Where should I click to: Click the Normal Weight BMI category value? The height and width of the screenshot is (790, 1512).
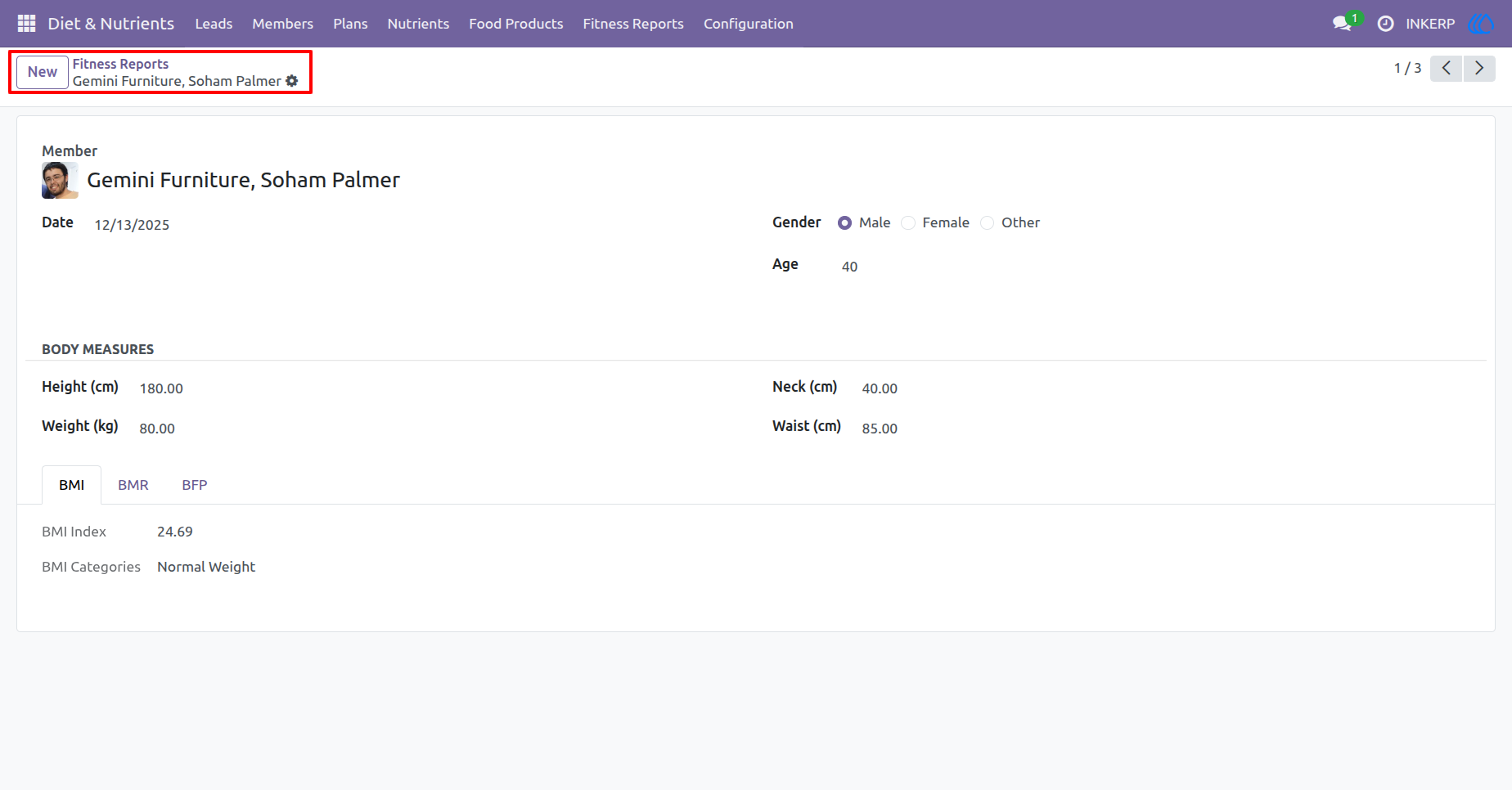tap(206, 567)
